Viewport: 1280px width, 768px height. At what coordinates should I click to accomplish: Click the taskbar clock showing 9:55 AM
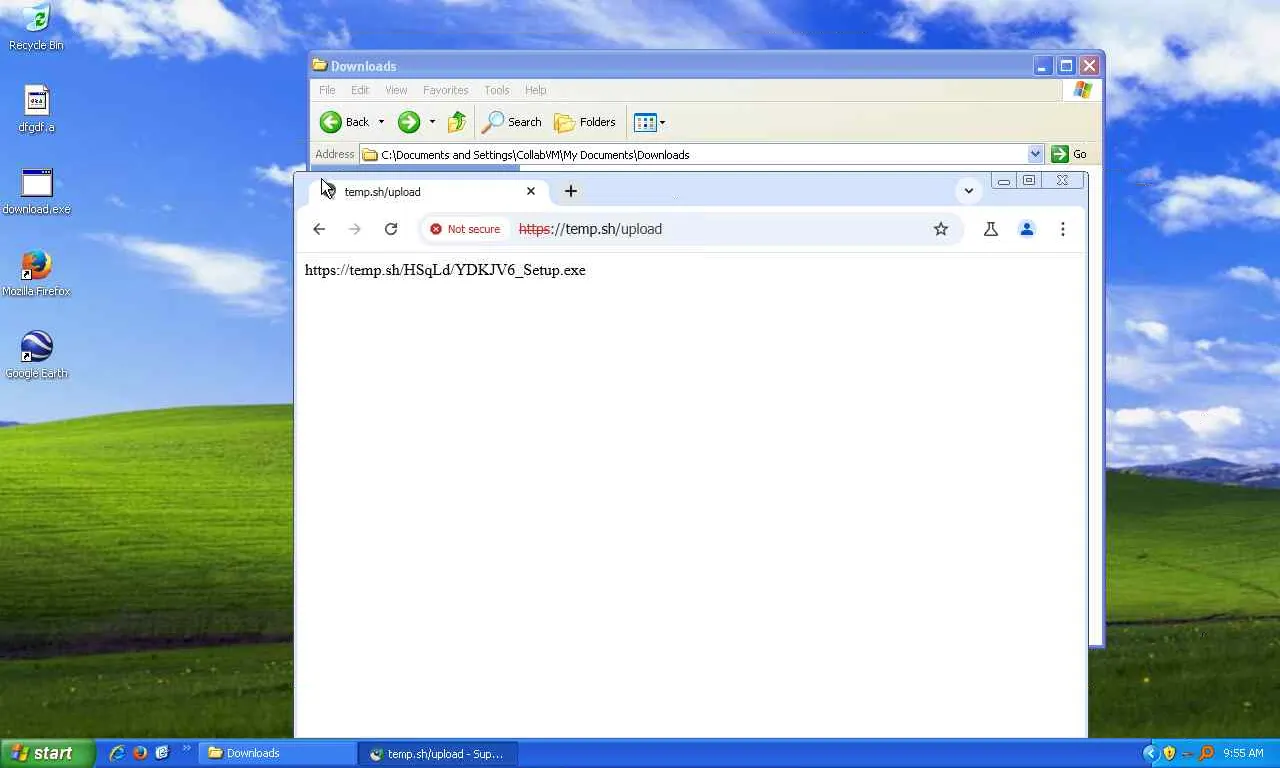pos(1243,753)
